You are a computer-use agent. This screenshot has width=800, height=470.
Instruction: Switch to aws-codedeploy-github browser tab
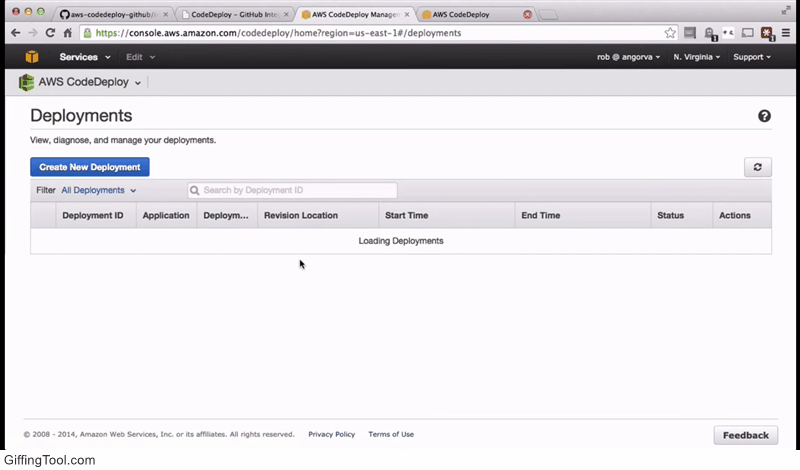(x=112, y=14)
